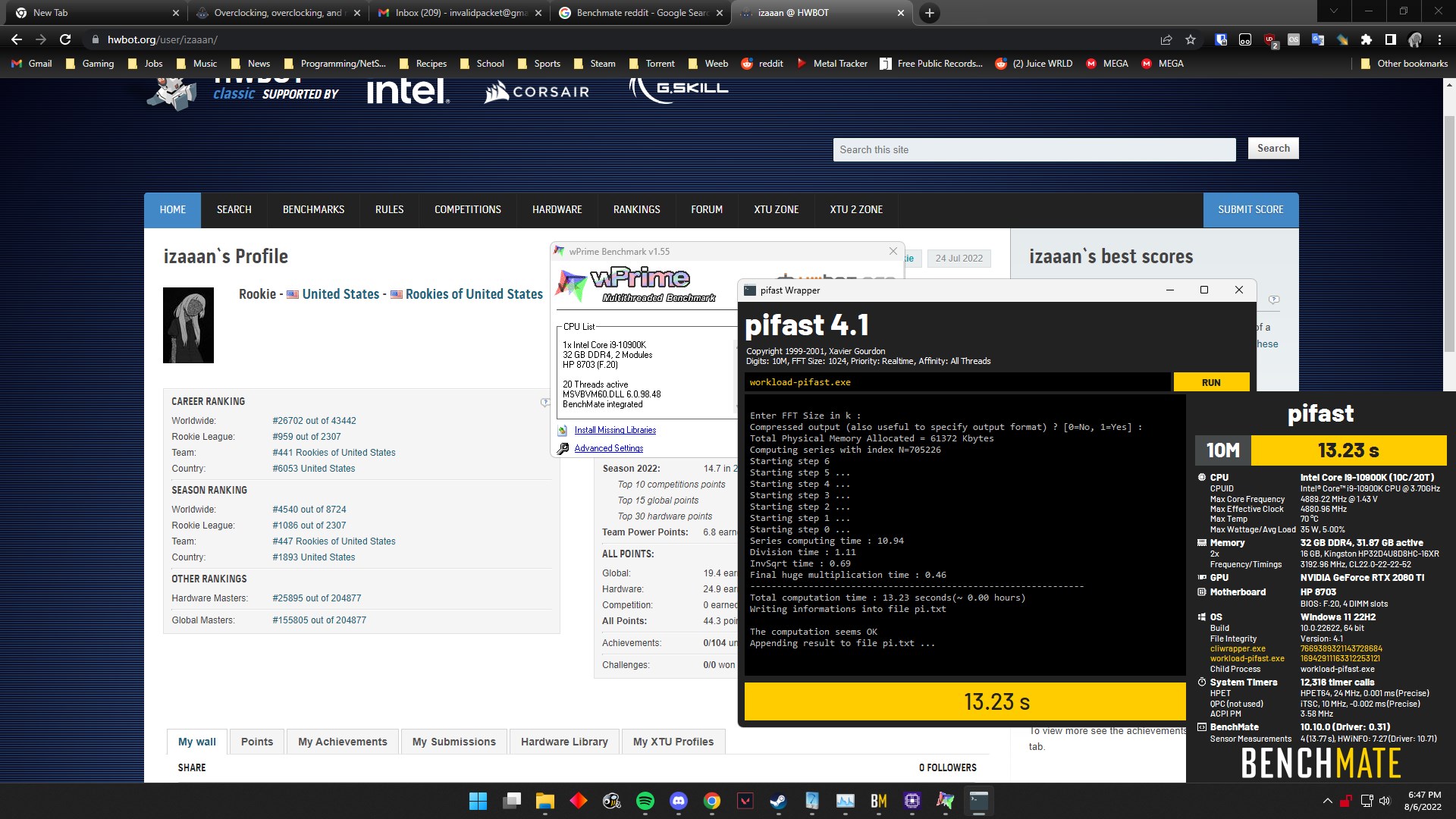Image resolution: width=1456 pixels, height=819 pixels.
Task: Open Spotify from the taskbar
Action: [645, 801]
